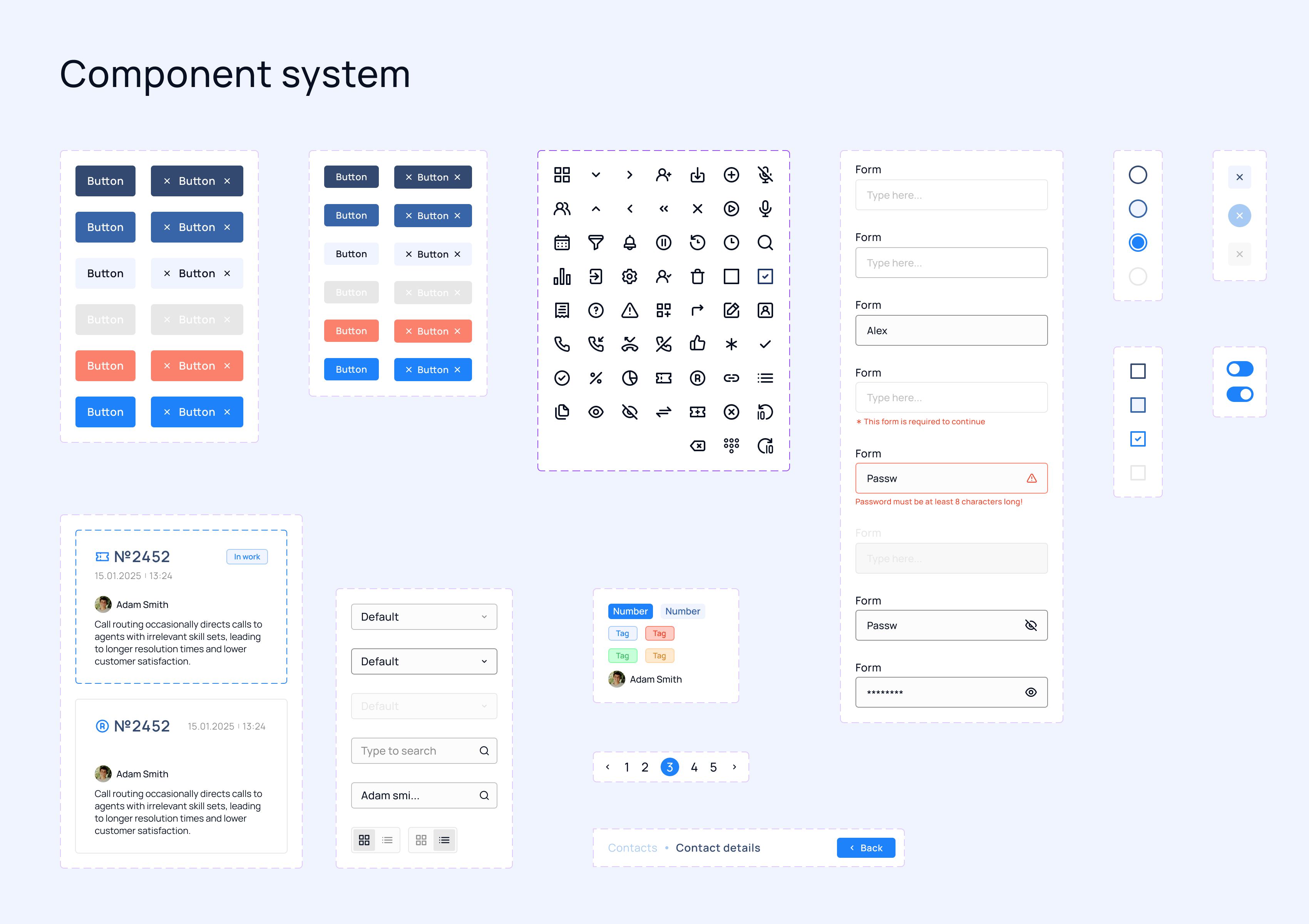The image size is (1309, 924).
Task: Click the incoming call icon
Action: coord(596,344)
